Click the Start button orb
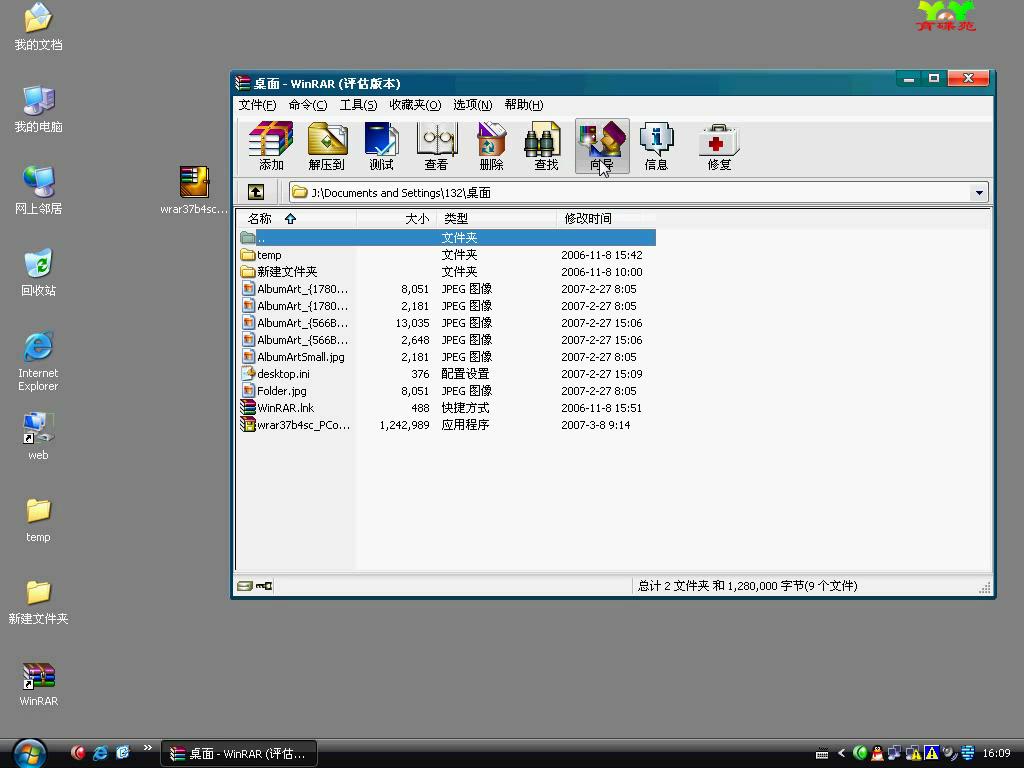This screenshot has height=768, width=1024. (x=29, y=753)
